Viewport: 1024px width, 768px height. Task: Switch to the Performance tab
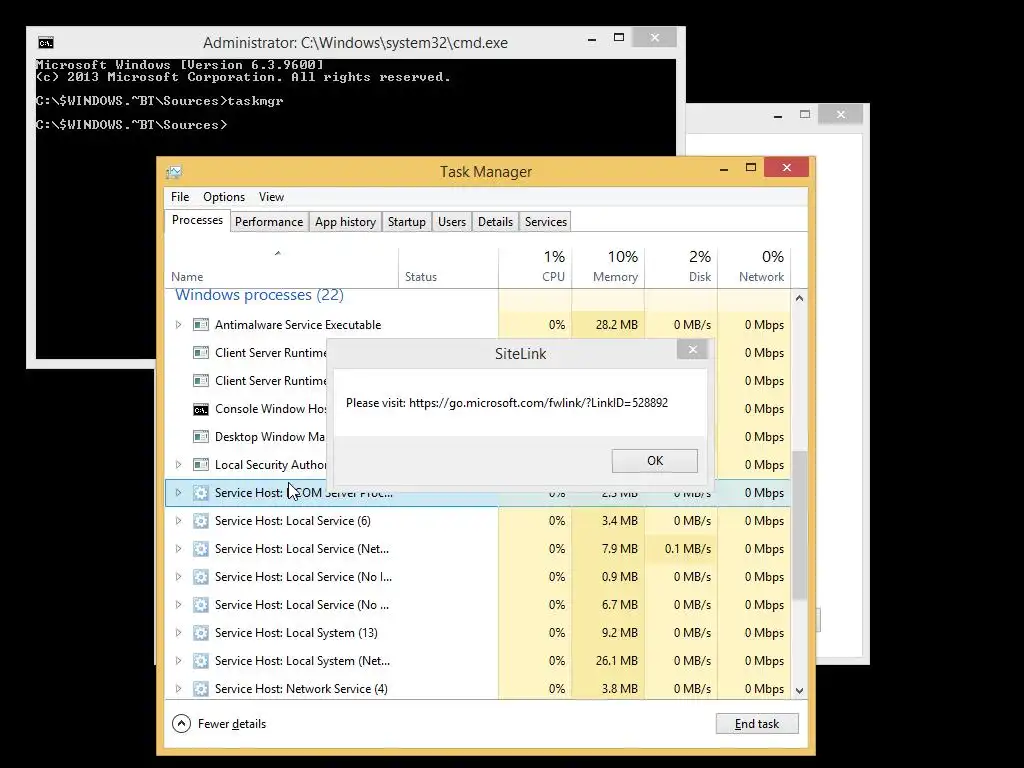coord(269,222)
